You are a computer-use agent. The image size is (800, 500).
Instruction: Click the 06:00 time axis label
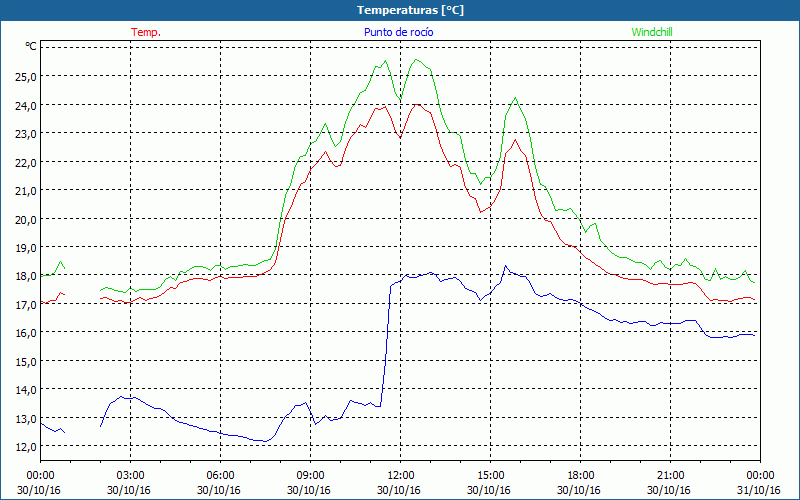tap(220, 476)
